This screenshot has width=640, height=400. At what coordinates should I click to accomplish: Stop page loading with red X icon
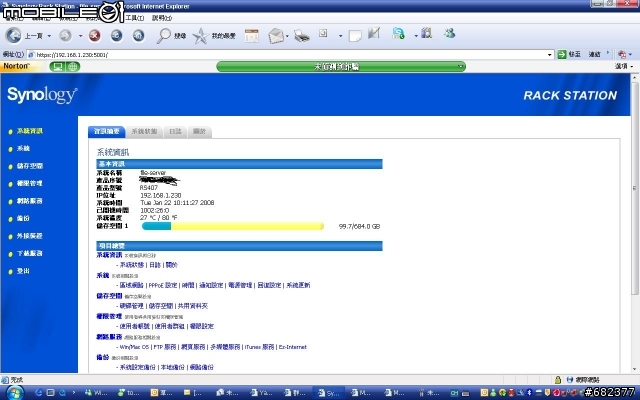point(94,36)
